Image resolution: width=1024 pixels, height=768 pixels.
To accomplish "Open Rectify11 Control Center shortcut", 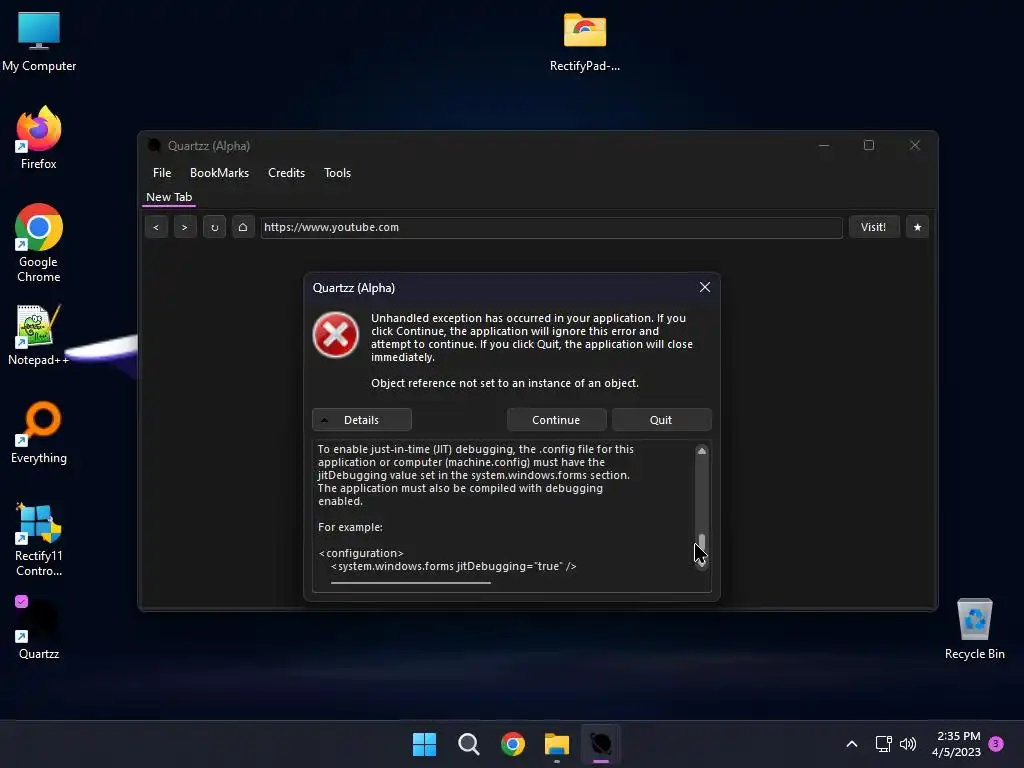I will click(39, 539).
